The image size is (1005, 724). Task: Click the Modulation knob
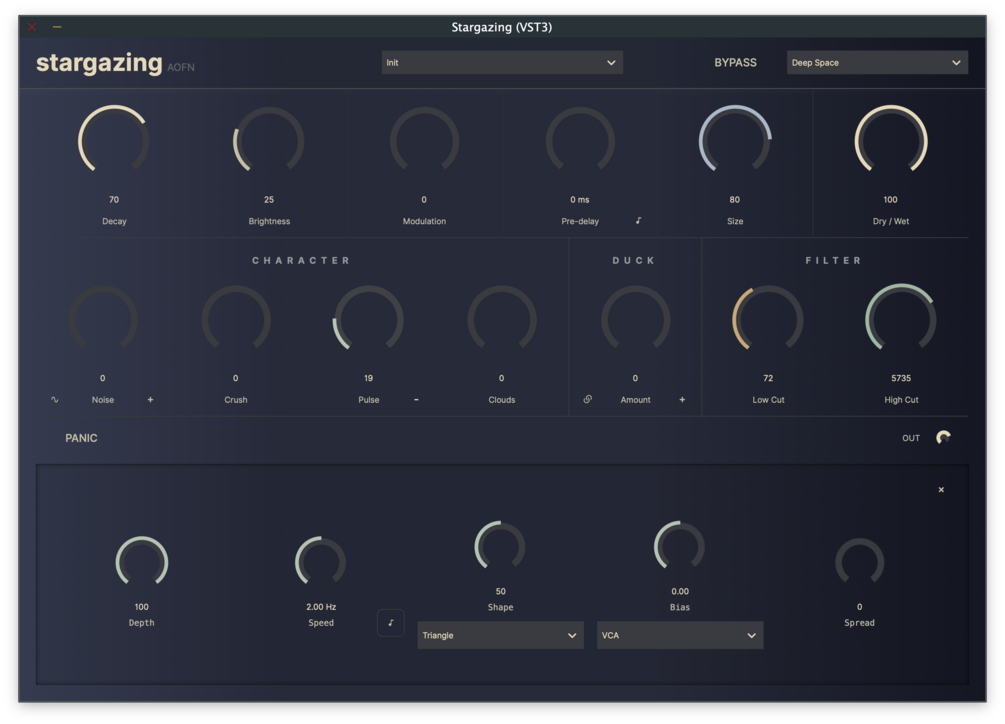(x=424, y=140)
